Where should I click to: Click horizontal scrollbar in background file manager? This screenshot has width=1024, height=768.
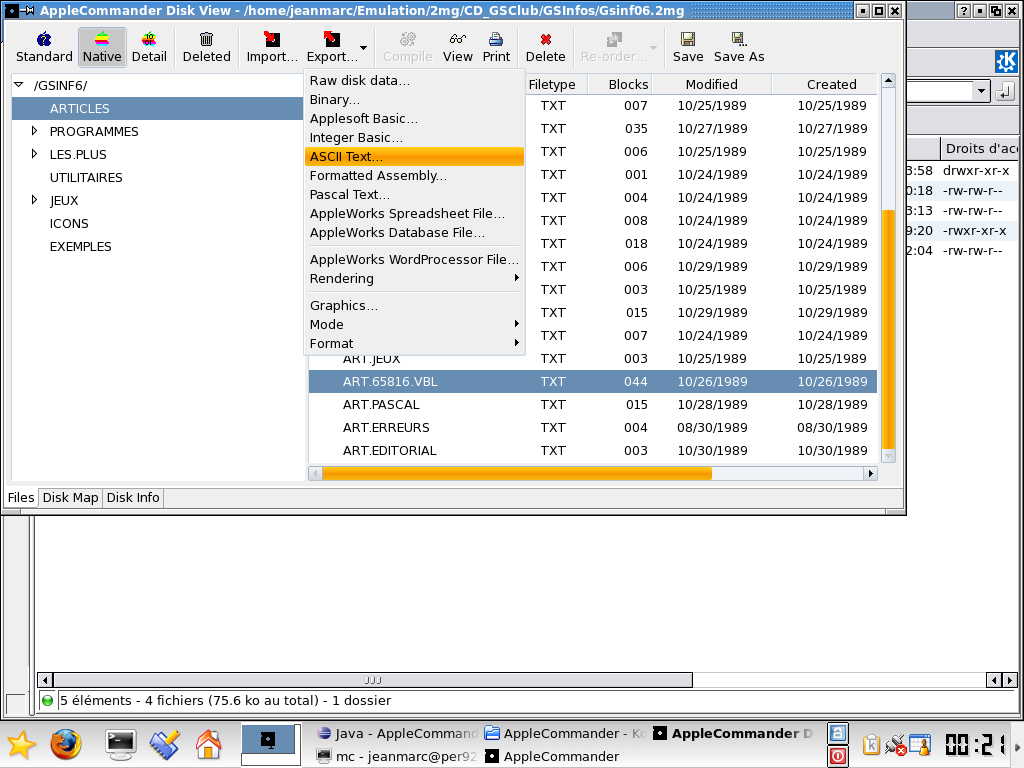pos(373,680)
